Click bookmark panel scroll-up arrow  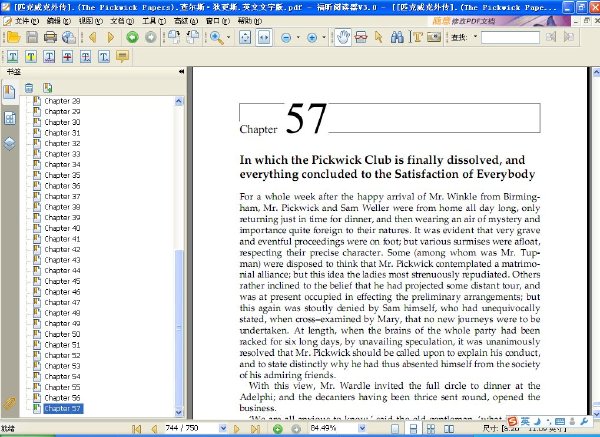point(179,101)
